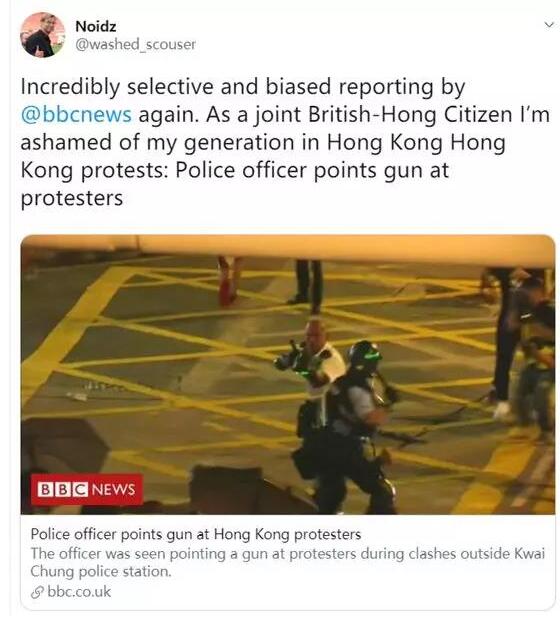
Task: Click the 'Chung police station.' description line
Action: tap(101, 571)
